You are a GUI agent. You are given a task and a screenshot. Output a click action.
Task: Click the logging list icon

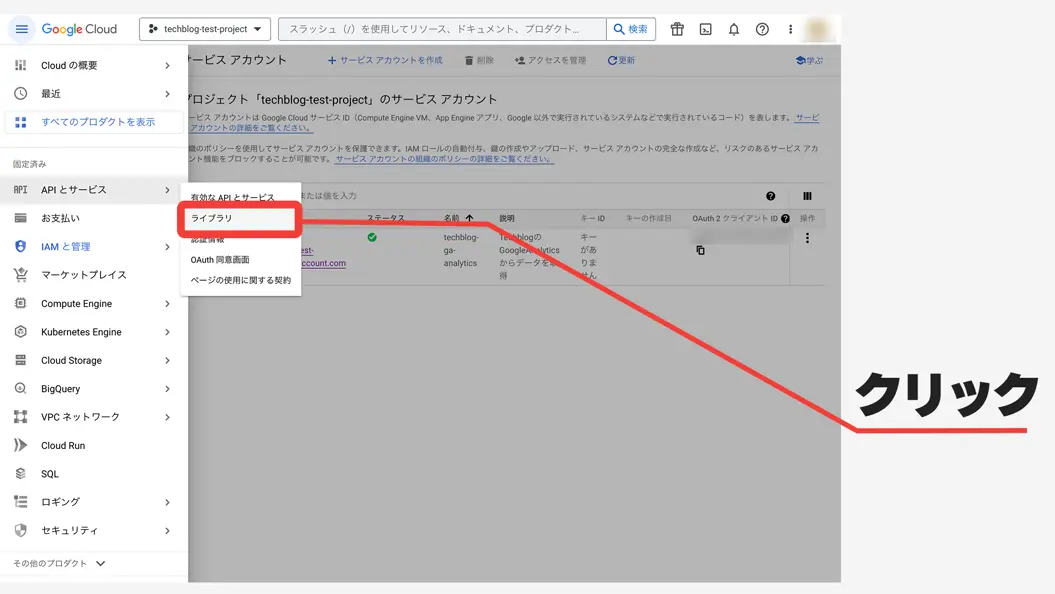coord(21,502)
